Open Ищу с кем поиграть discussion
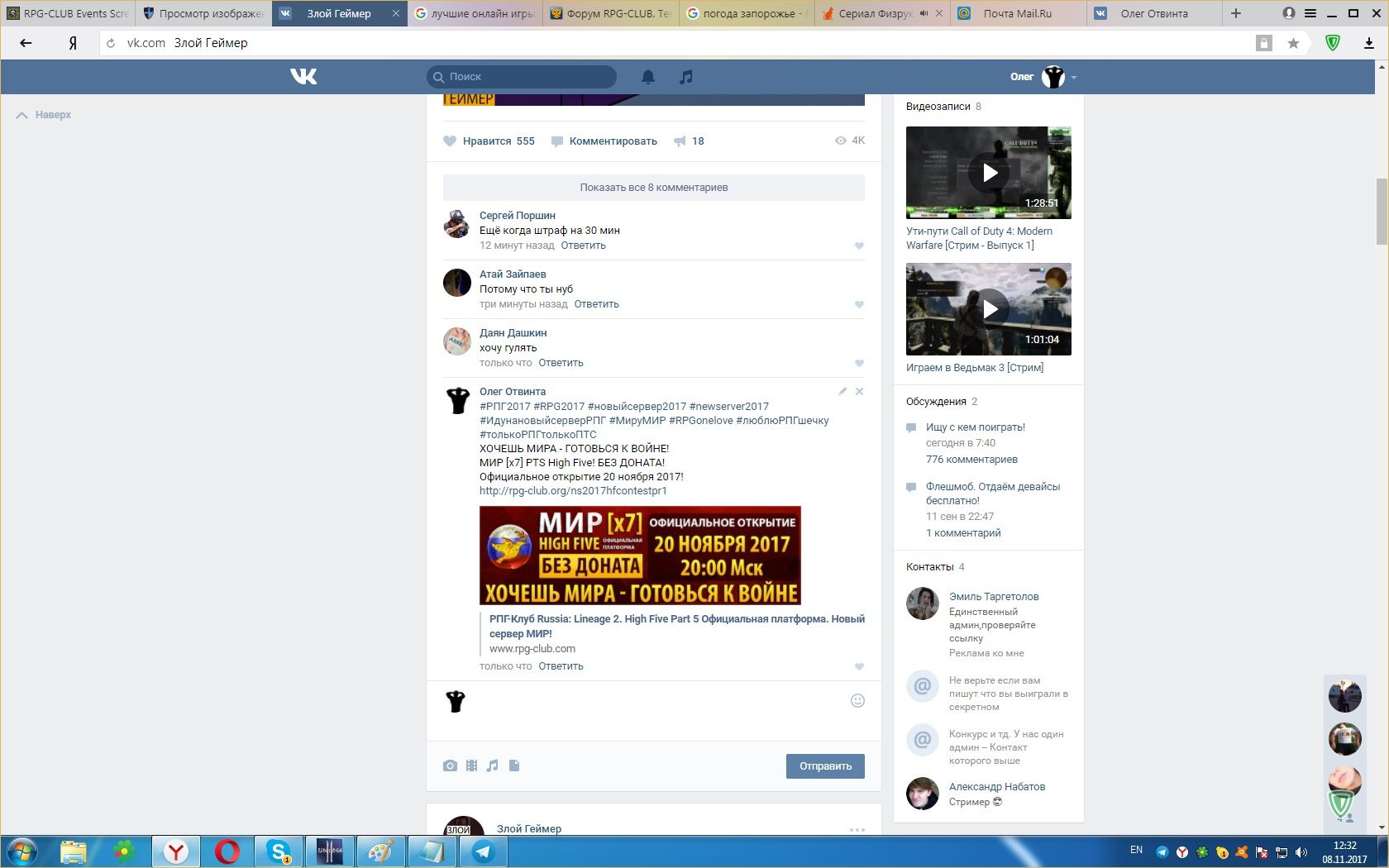 pos(976,427)
